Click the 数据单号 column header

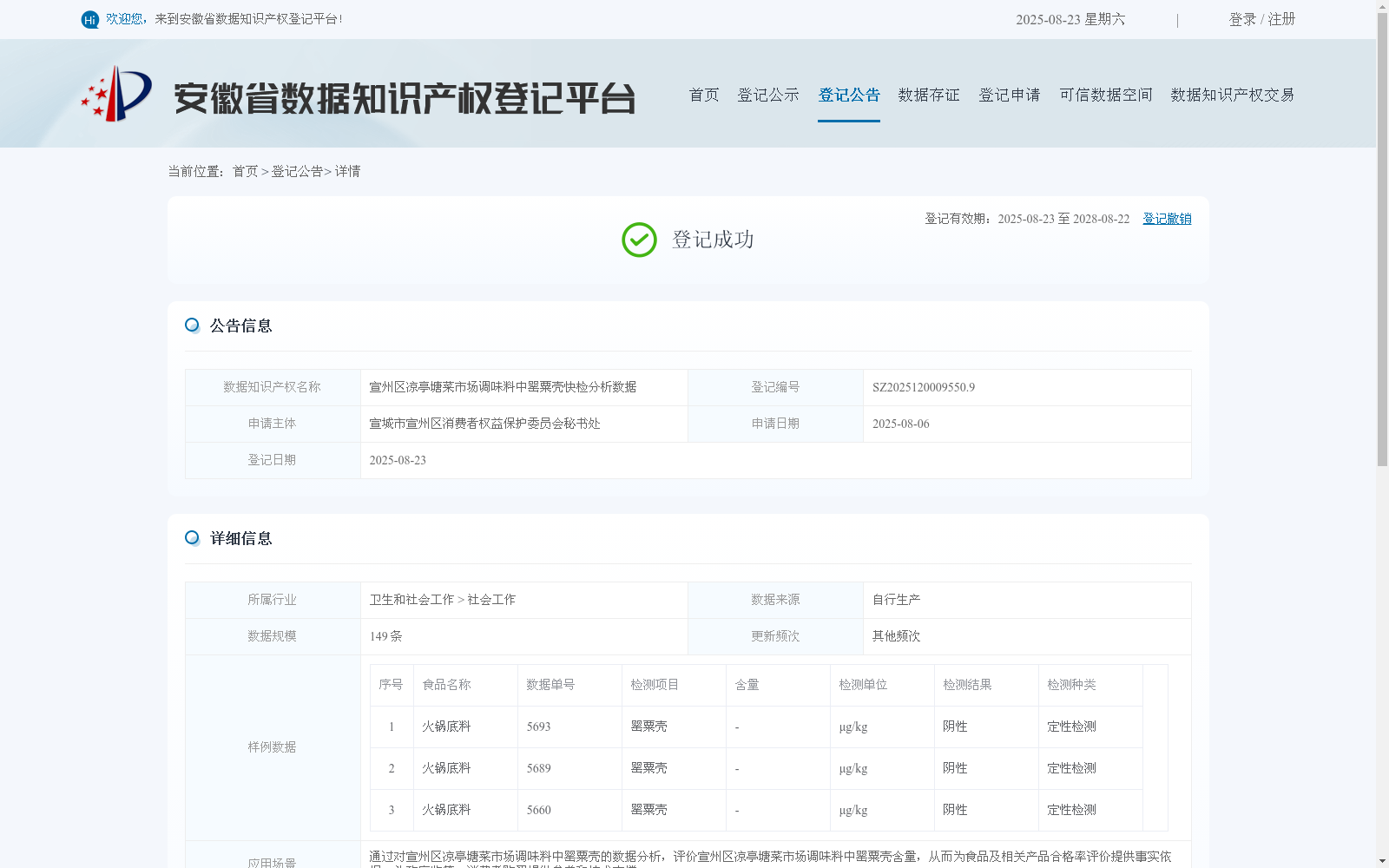[x=550, y=685]
